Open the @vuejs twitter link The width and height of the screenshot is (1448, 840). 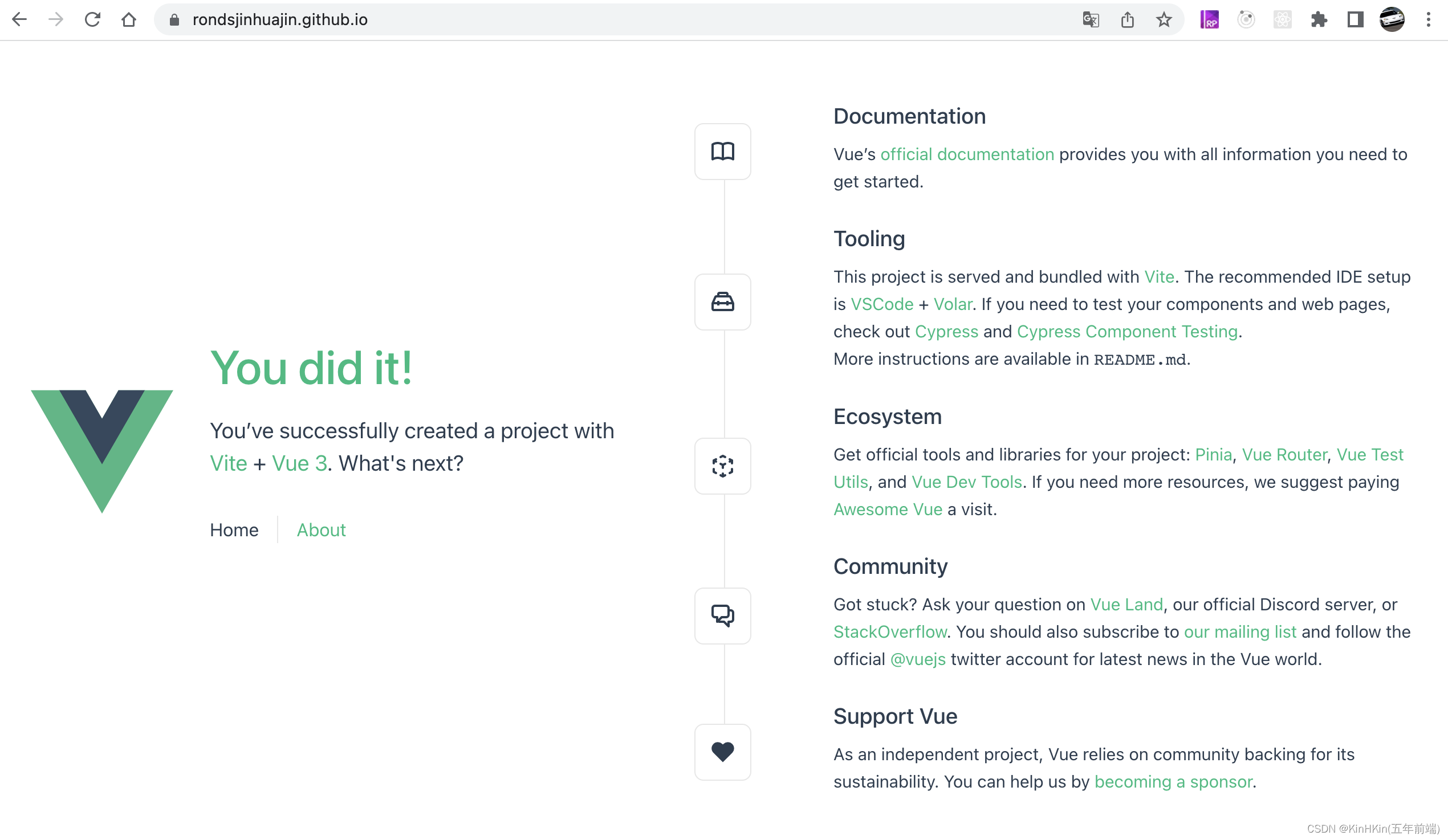(x=918, y=659)
